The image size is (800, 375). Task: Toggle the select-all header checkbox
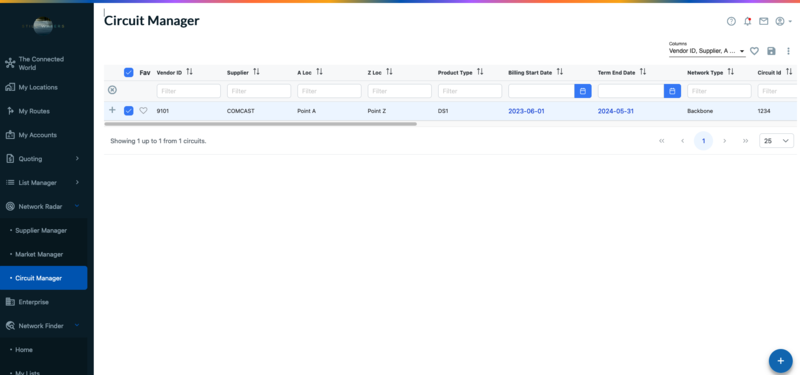[x=129, y=72]
